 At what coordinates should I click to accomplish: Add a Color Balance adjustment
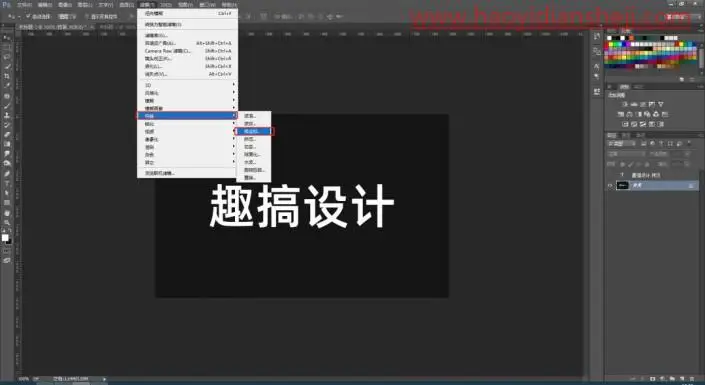629,114
